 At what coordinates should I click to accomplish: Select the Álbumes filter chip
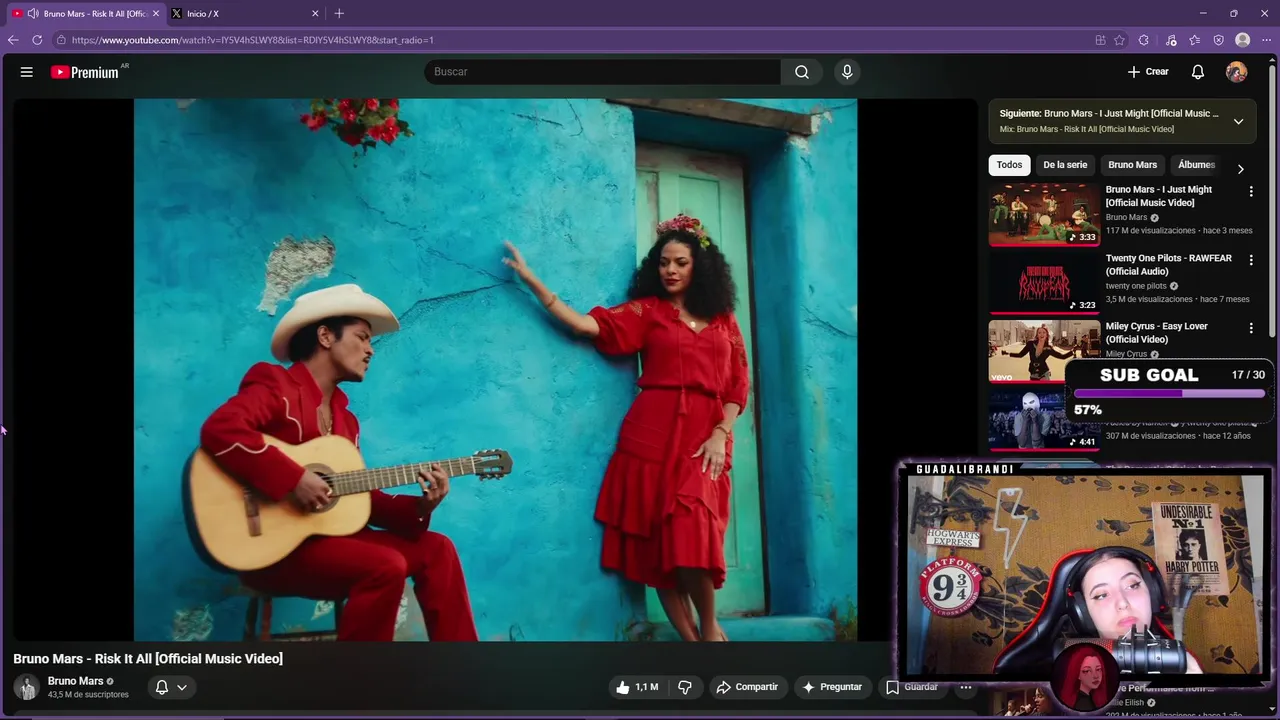[x=1196, y=165]
